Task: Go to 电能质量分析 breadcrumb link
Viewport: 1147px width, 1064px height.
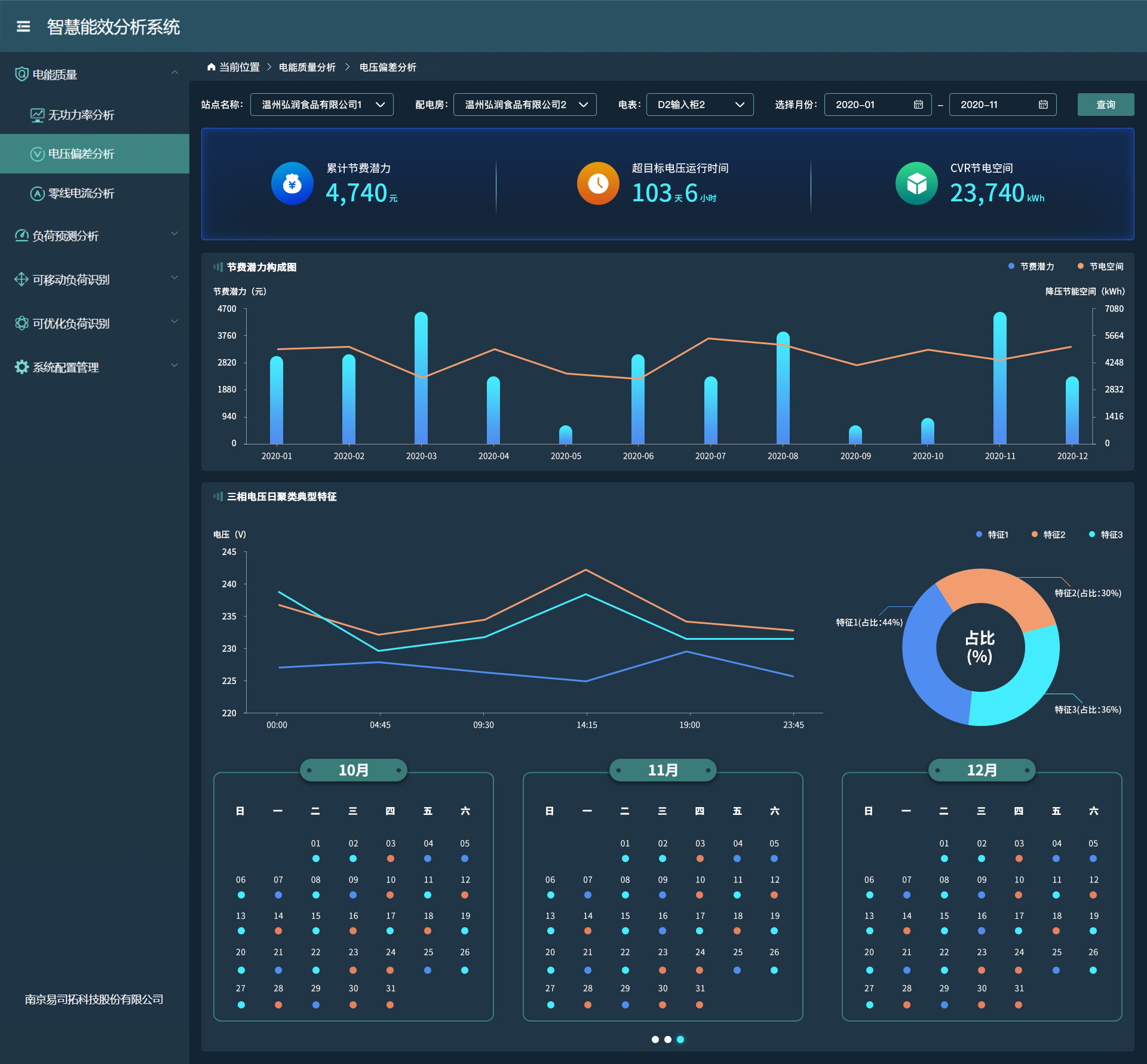Action: (307, 67)
